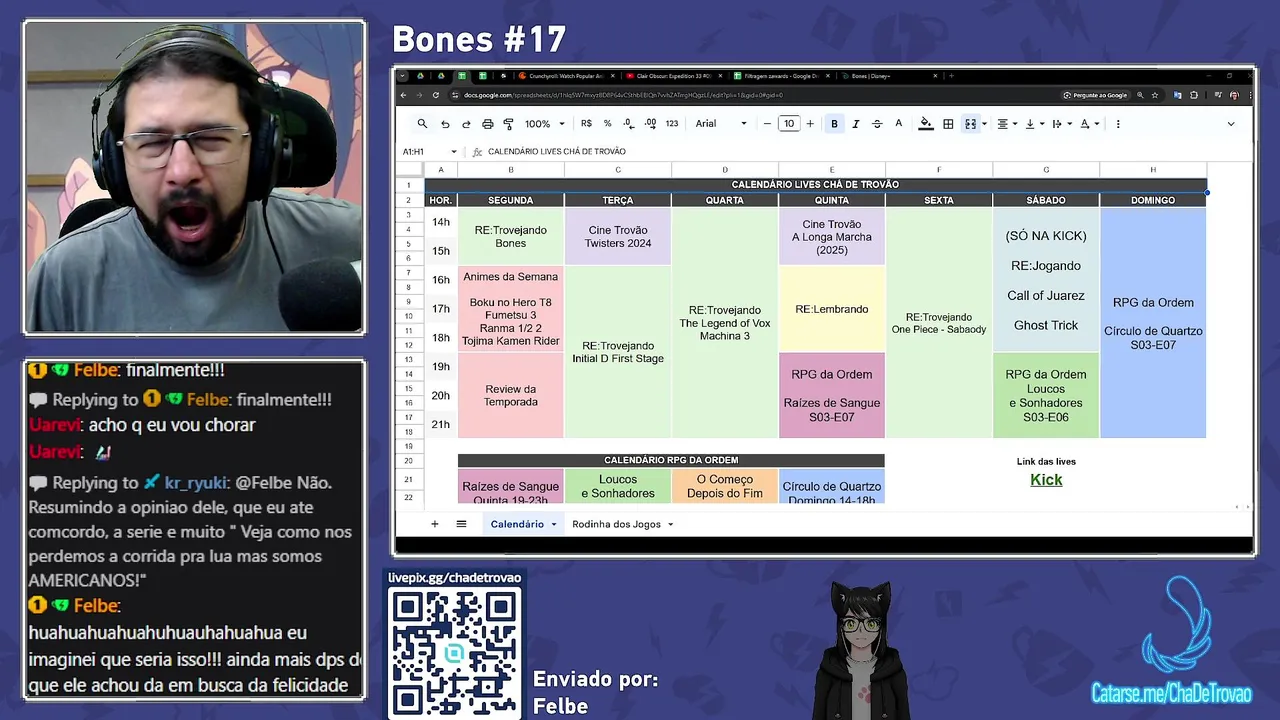Open the text color picker
Screen dimensions: 1280x720
point(898,124)
